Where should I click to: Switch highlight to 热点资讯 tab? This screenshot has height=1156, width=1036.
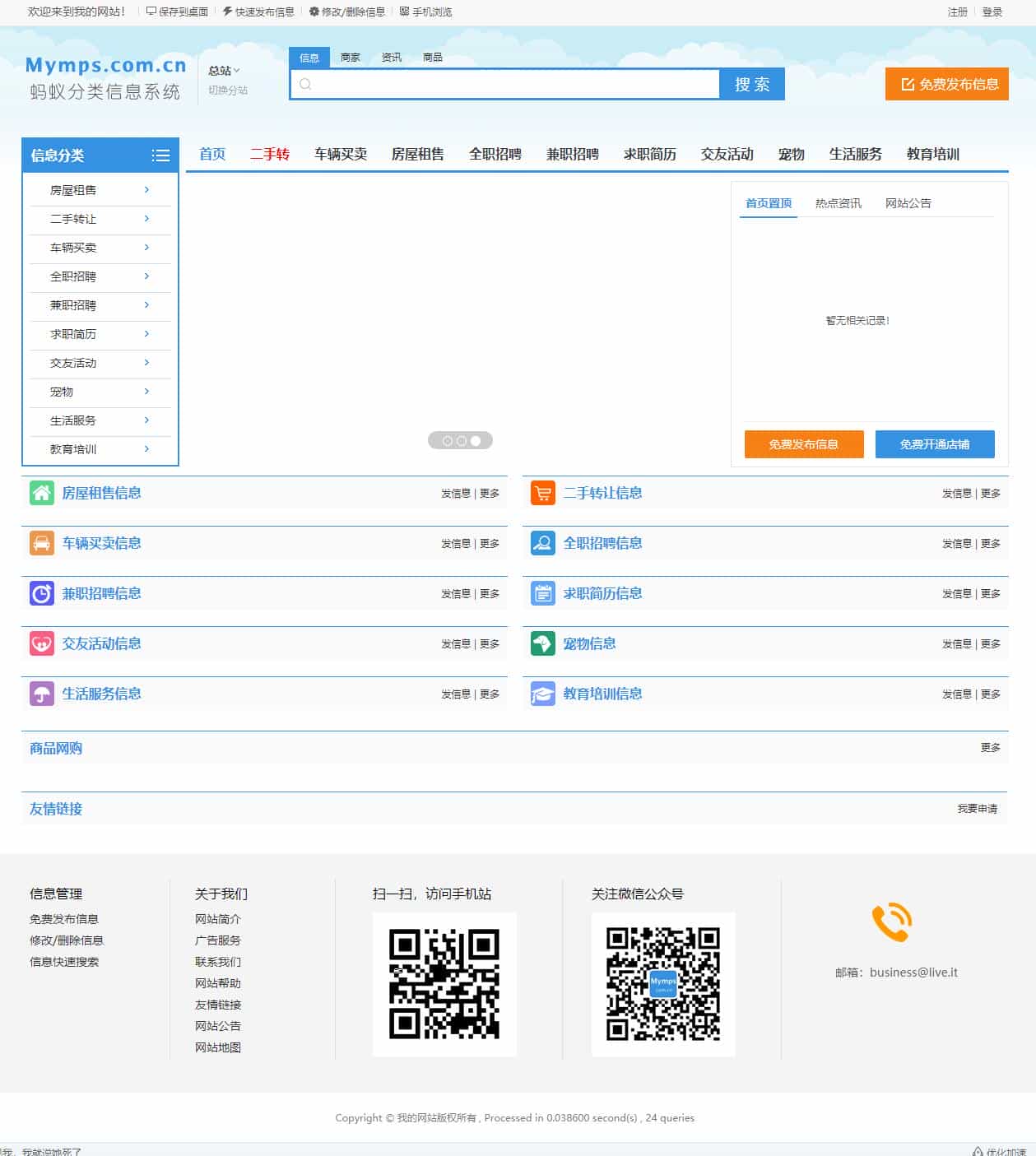coord(838,202)
